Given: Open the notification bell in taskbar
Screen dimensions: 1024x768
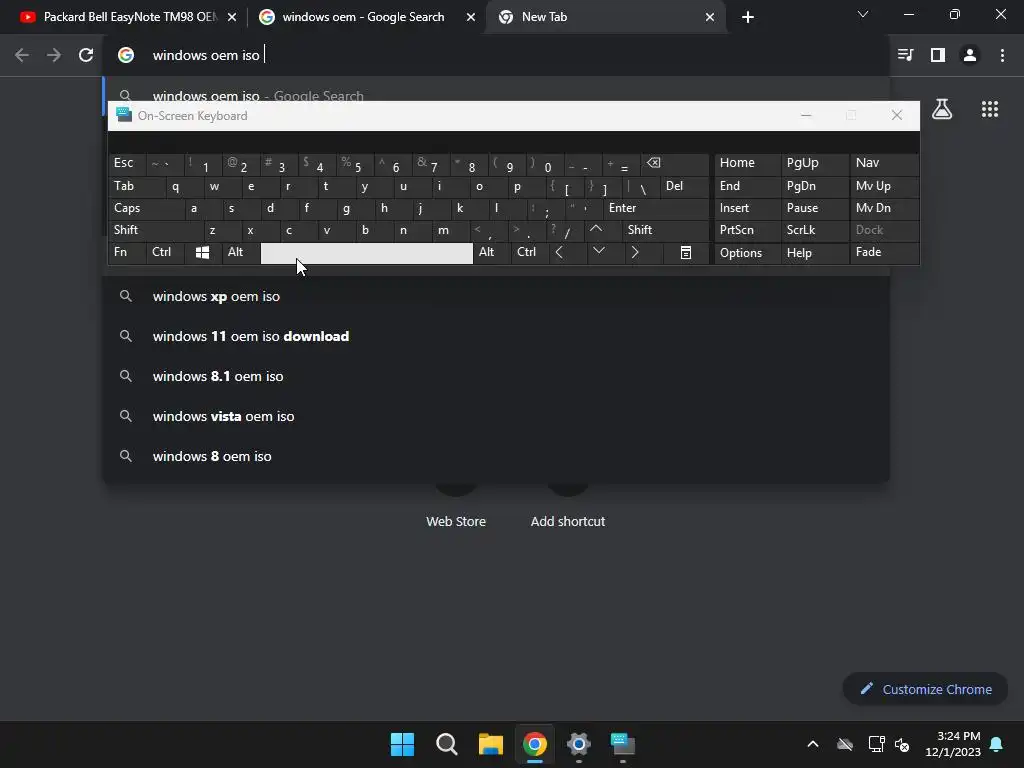Looking at the screenshot, I should tap(996, 744).
